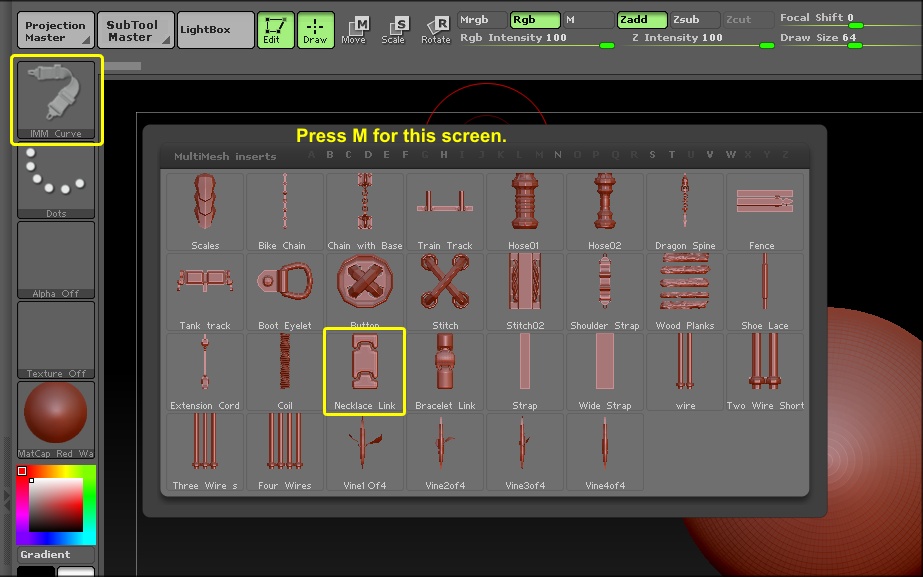Pick the Stitch insert mesh
This screenshot has height=577, width=923.
coord(445,292)
